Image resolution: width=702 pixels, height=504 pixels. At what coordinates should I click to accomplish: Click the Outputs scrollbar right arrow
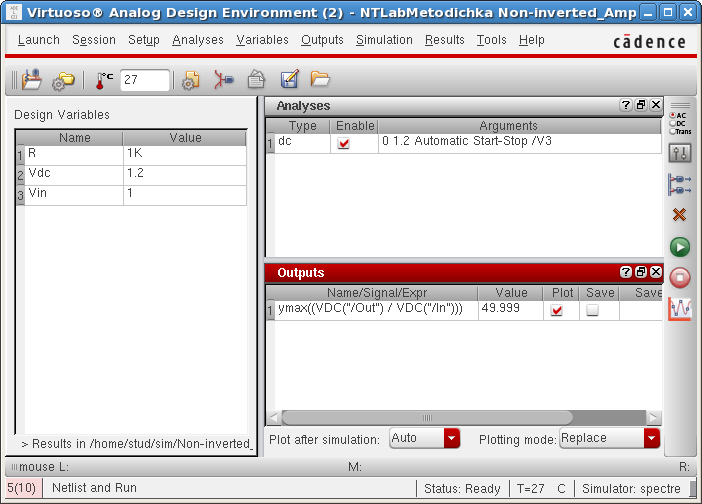click(653, 418)
